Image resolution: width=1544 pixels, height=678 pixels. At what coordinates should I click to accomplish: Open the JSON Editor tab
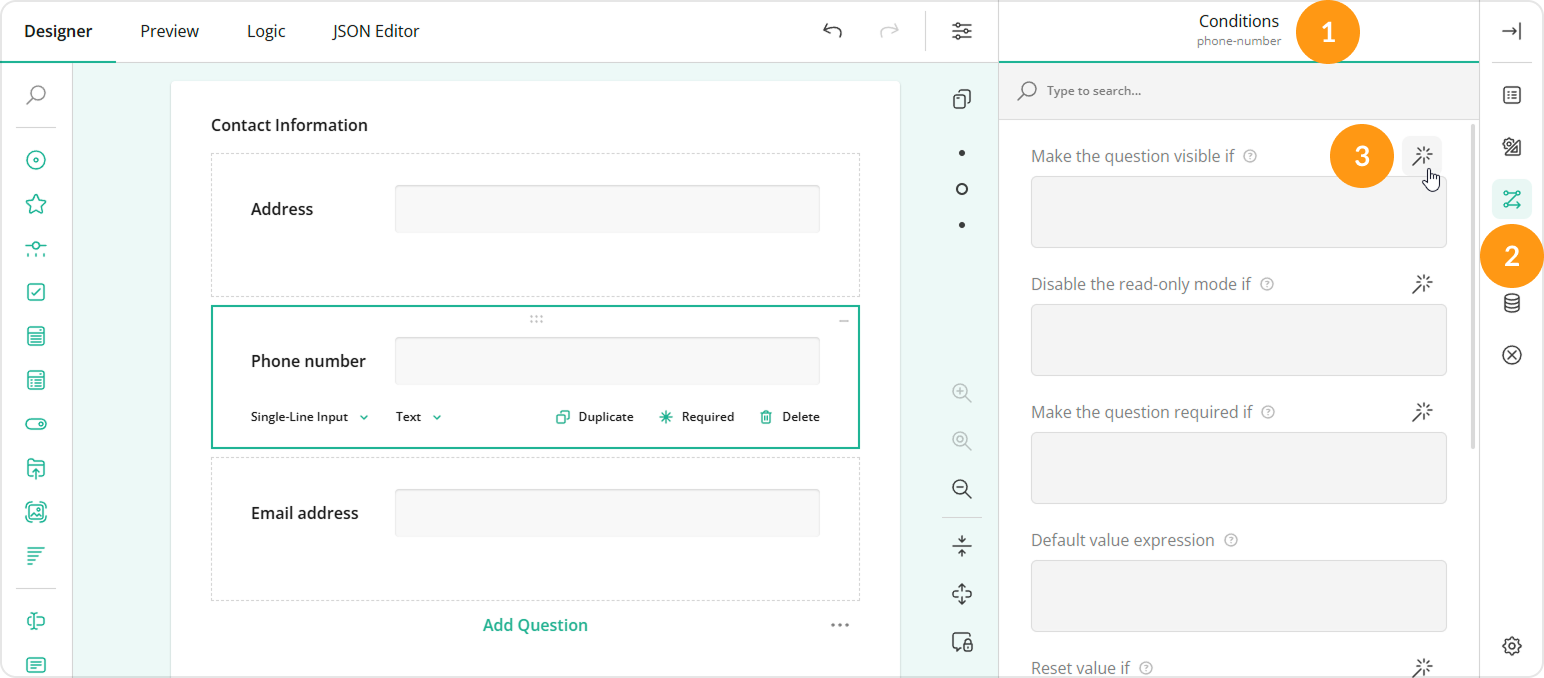point(375,31)
